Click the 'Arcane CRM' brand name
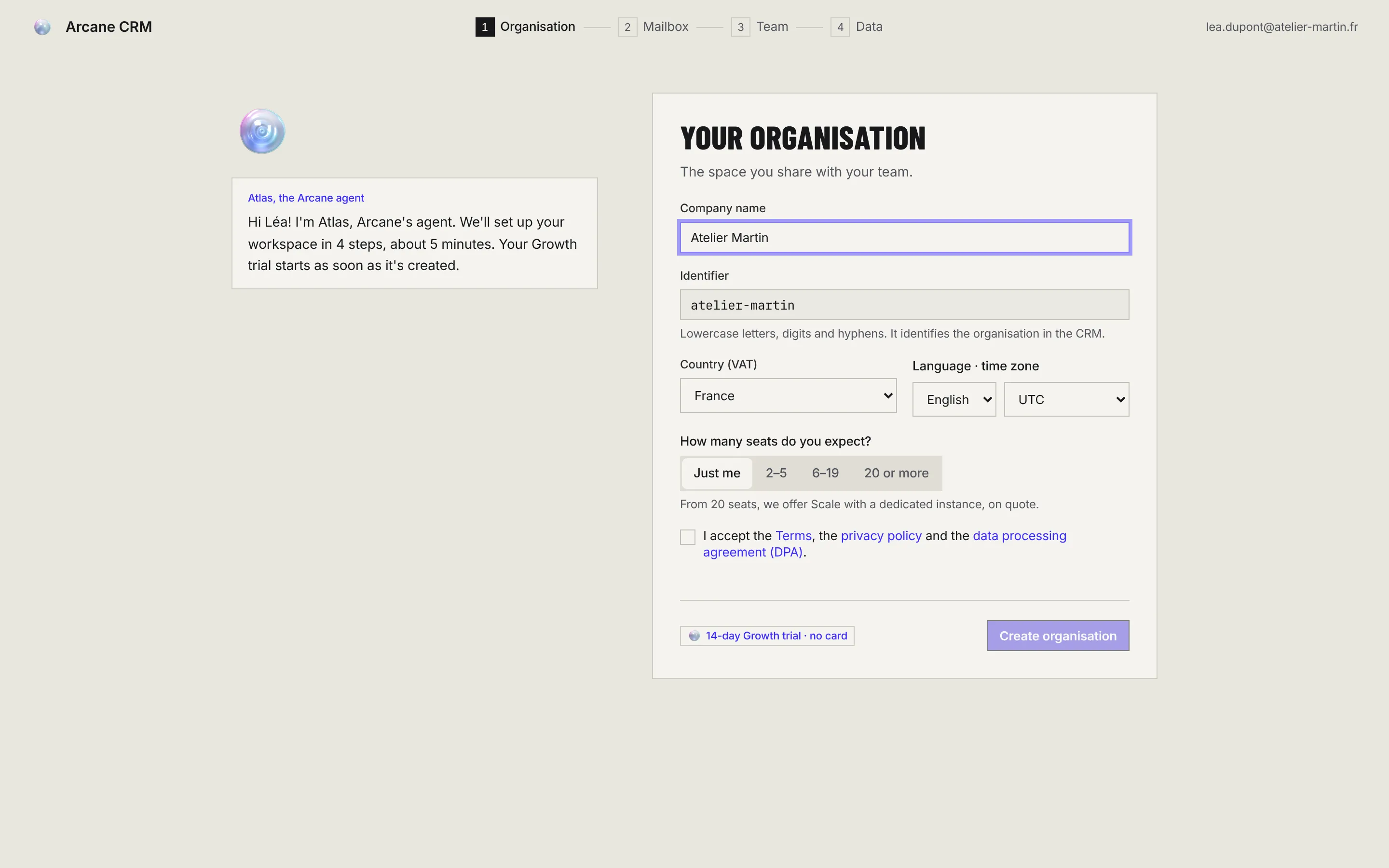 click(x=109, y=27)
